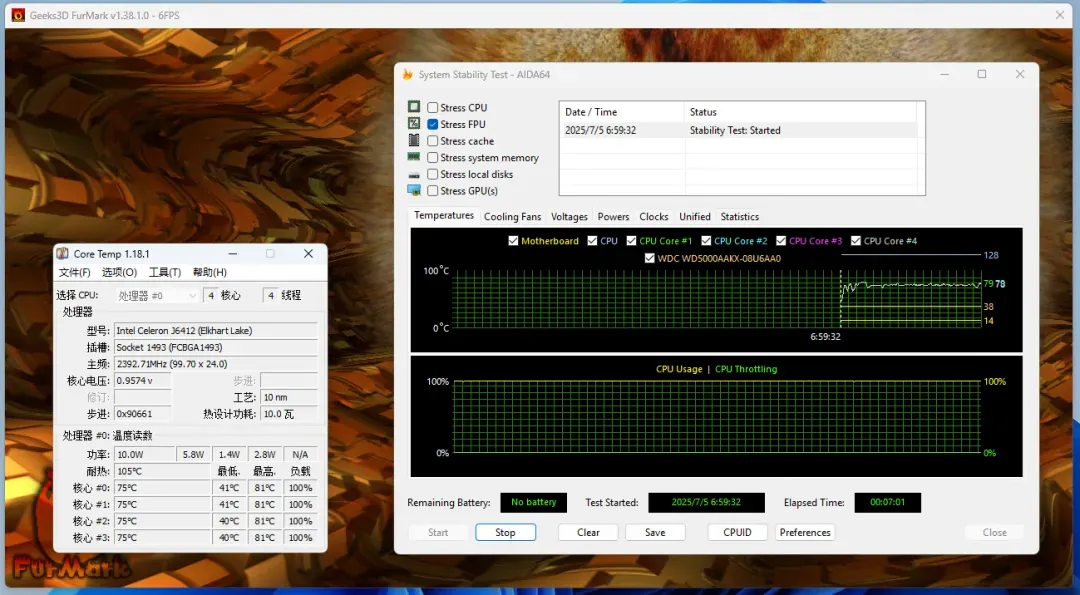Tick the Stress system memory checkbox
Screen dimensions: 1080x595
[433, 158]
